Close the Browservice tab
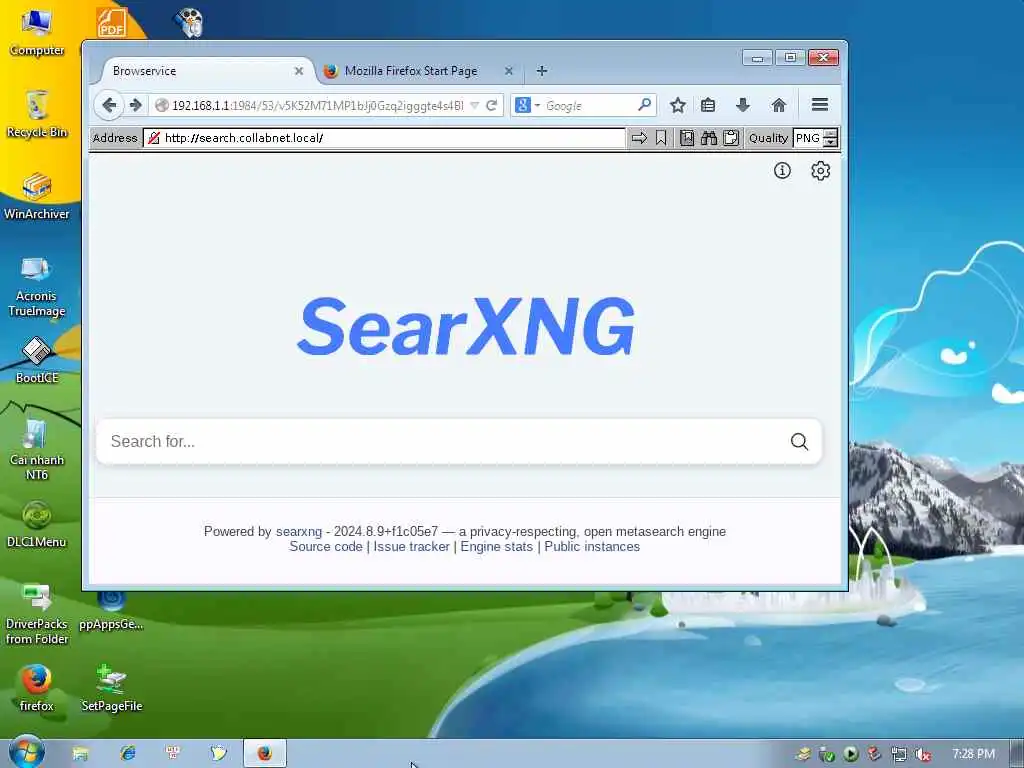1024x768 pixels. [x=298, y=71]
